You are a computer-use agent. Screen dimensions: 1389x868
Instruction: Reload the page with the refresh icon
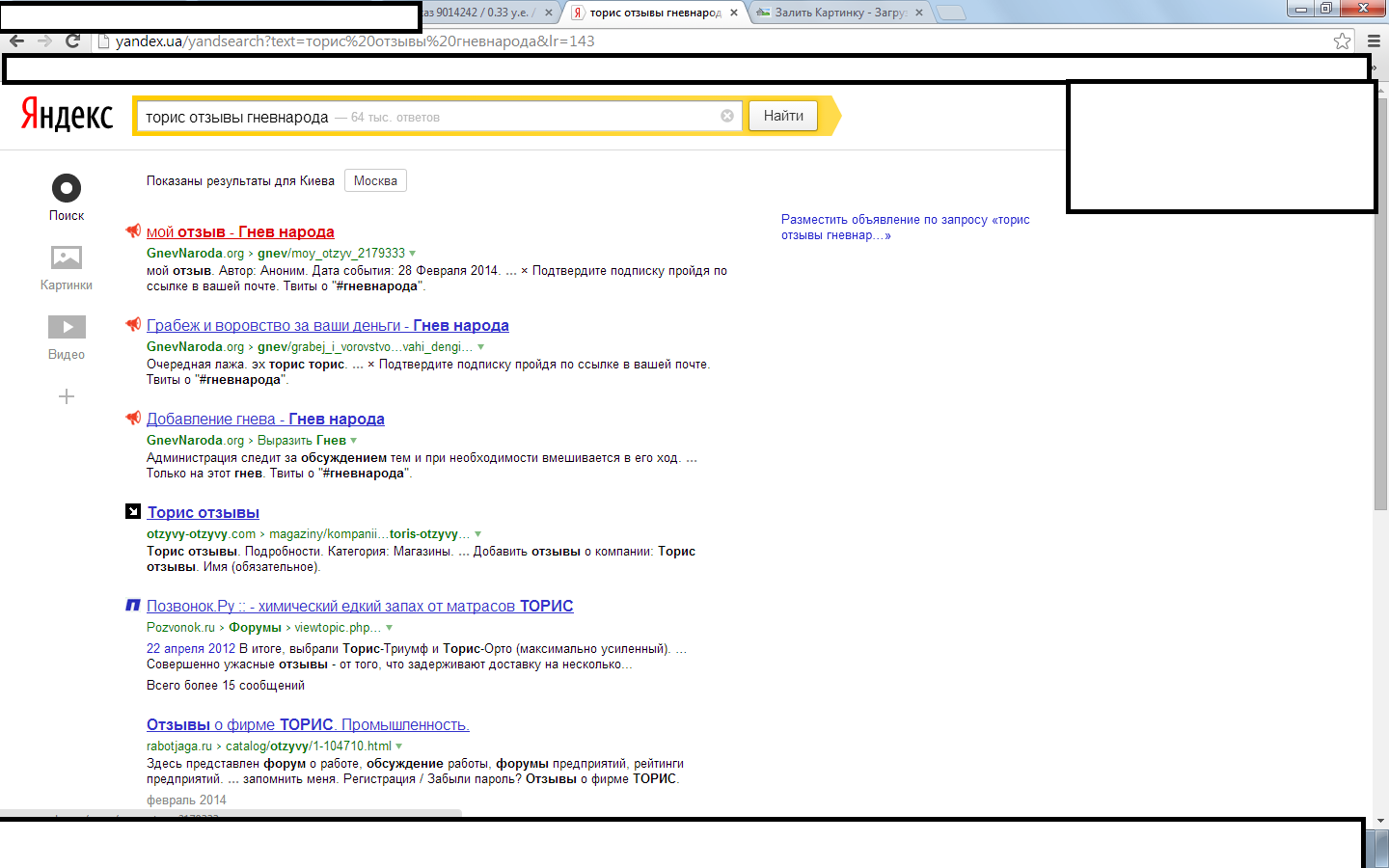(72, 41)
